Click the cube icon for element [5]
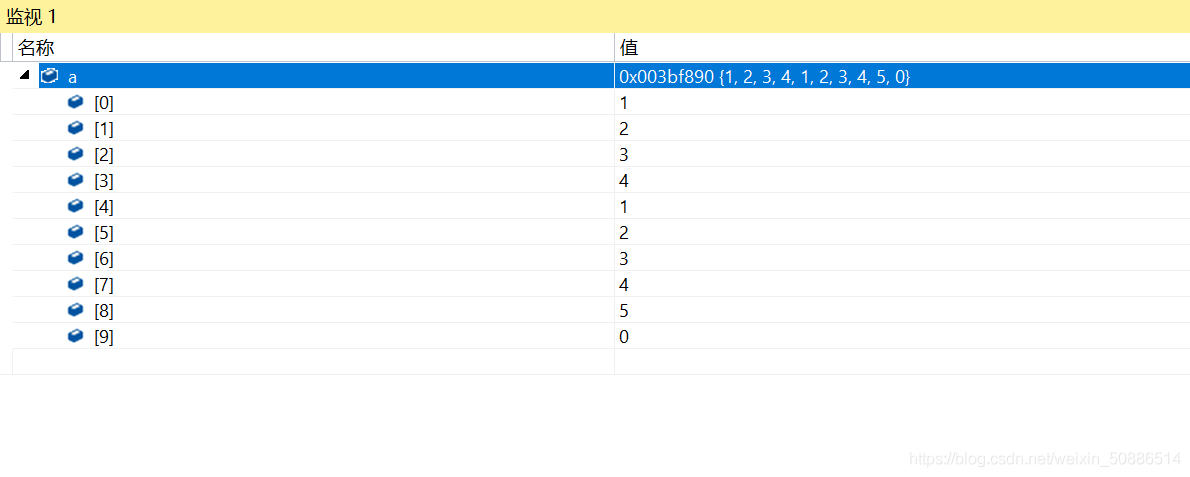This screenshot has height=477, width=1190. [75, 231]
